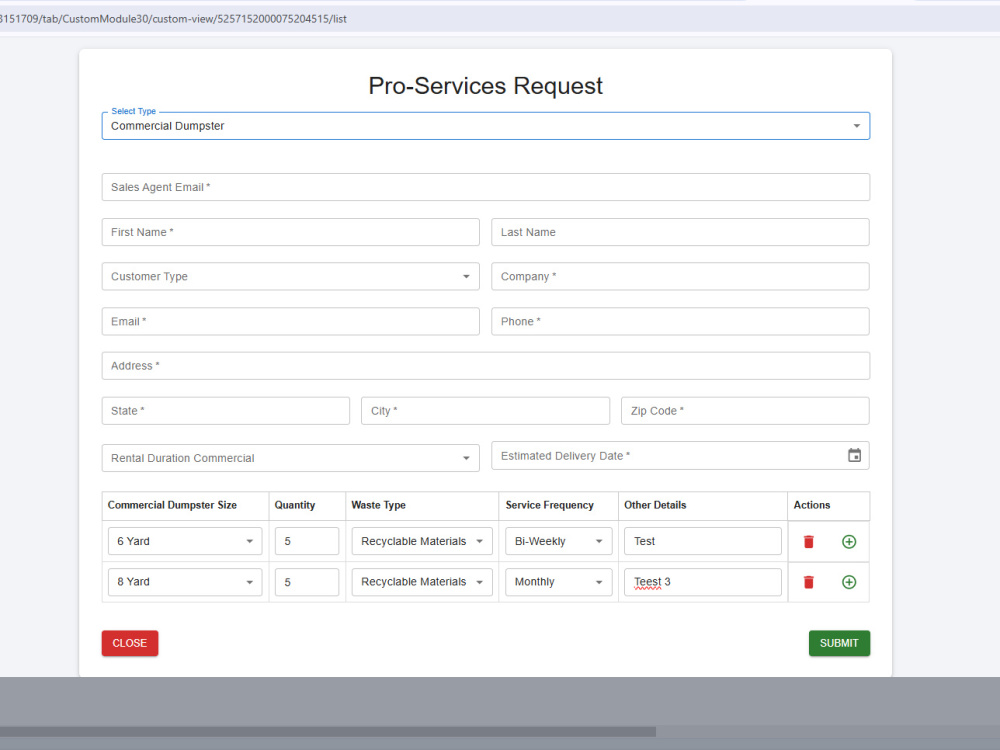Delete the 6 Yard dumpster row
Viewport: 1000px width, 750px height.
809,541
